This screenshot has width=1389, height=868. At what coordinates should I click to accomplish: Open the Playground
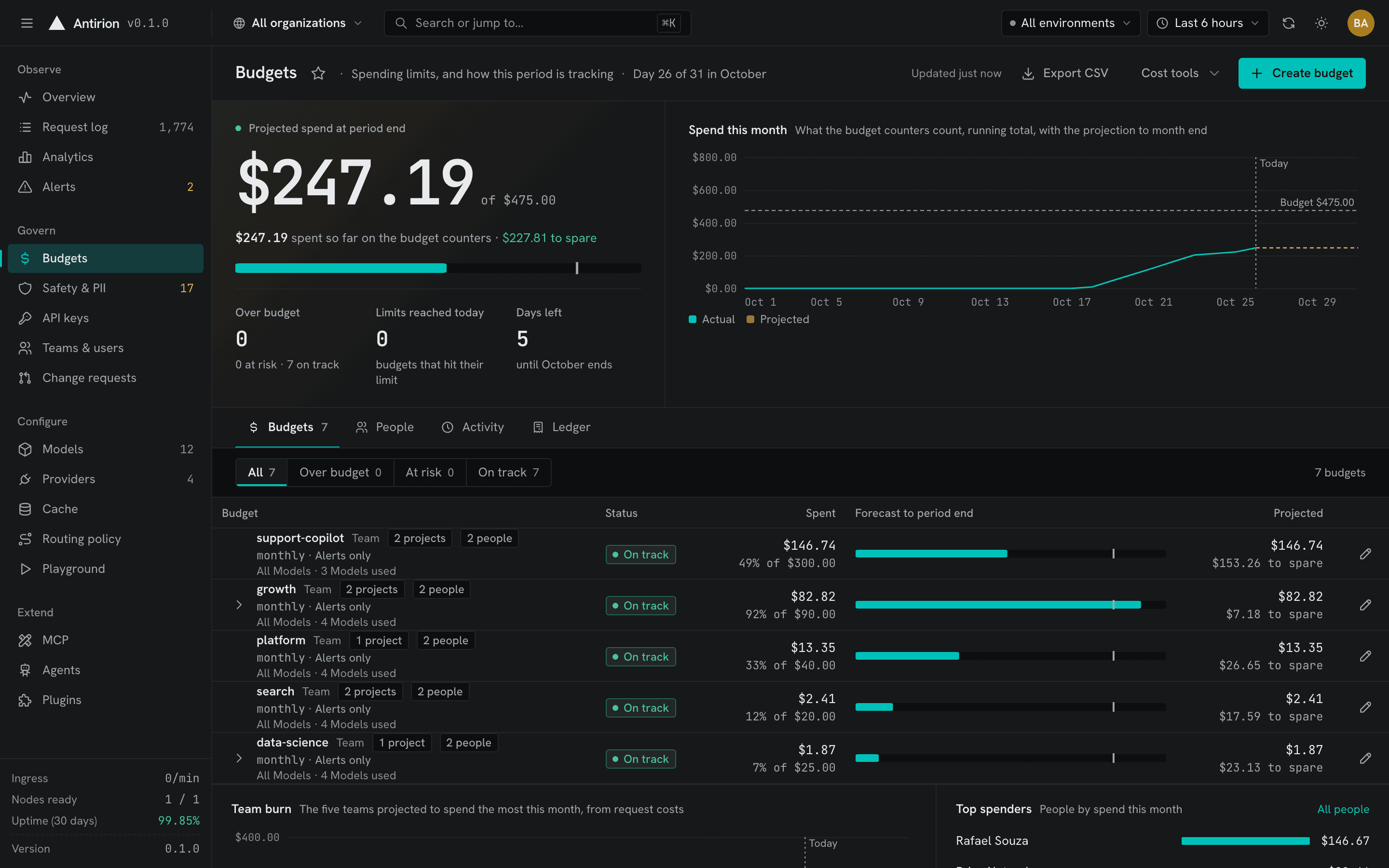coord(106,569)
